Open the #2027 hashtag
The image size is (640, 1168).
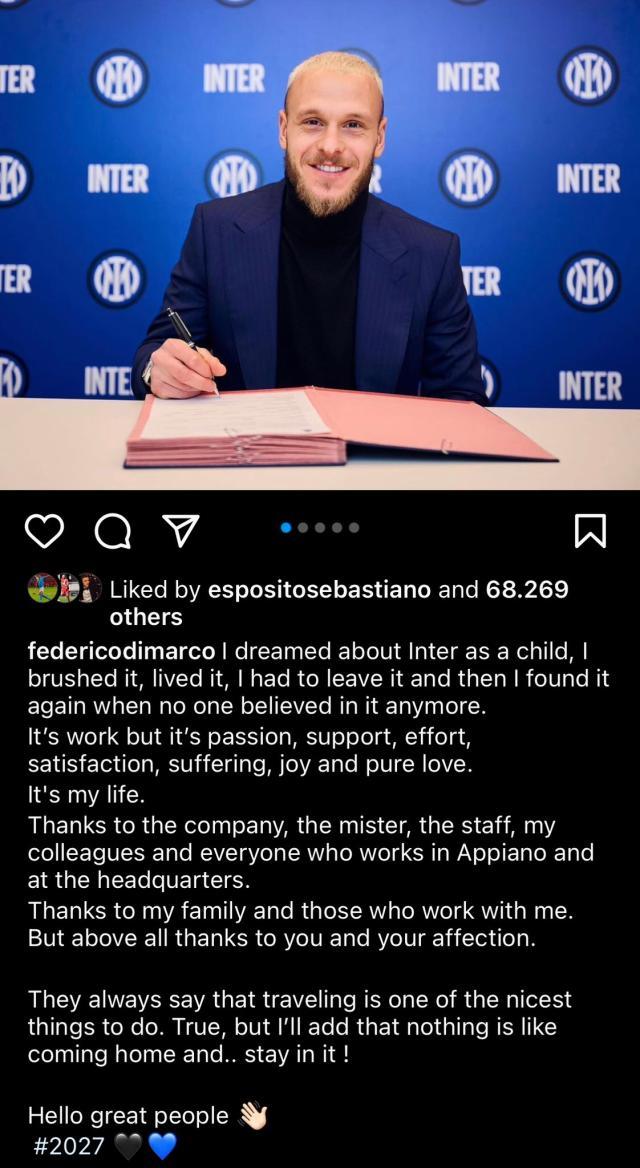pos(68,1146)
